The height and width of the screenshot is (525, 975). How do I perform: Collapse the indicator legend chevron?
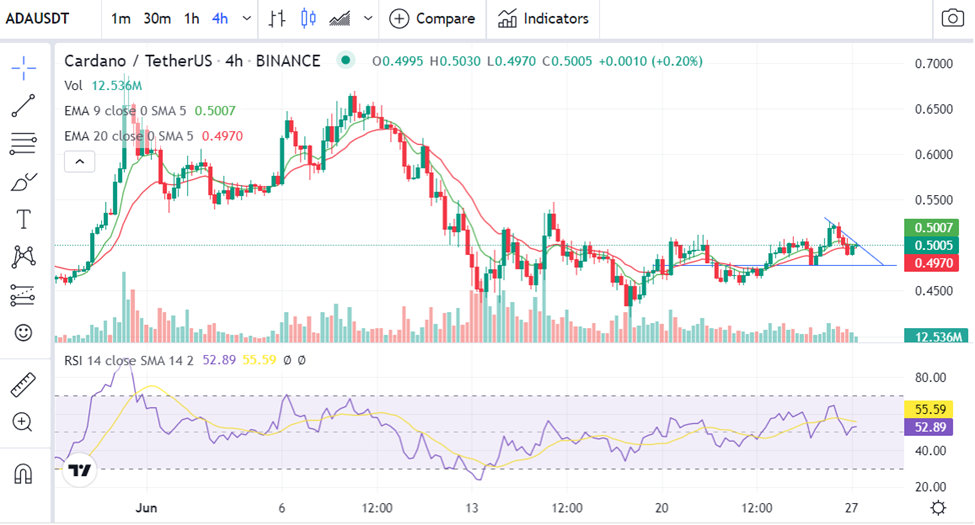(x=80, y=162)
